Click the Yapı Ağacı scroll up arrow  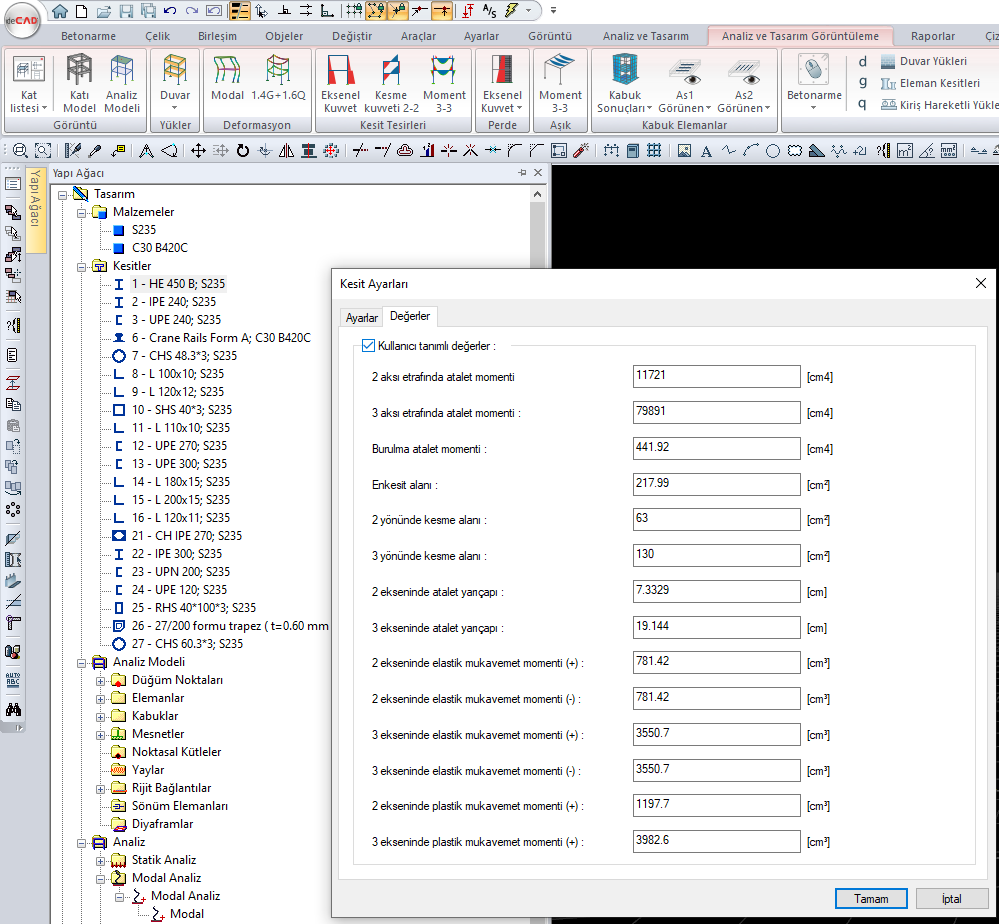(537, 194)
